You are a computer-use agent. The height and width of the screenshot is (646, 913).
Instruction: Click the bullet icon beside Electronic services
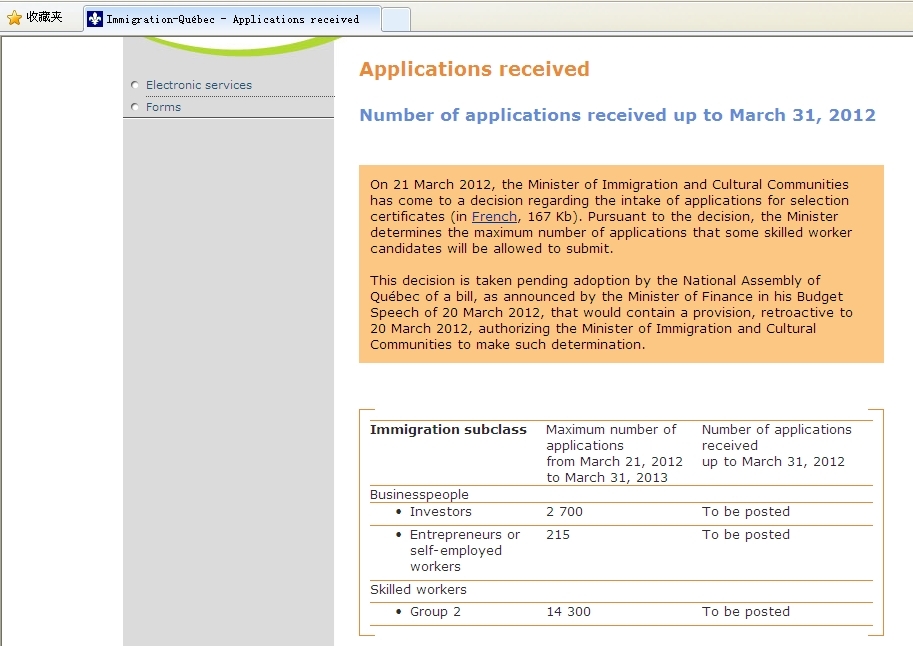point(135,85)
